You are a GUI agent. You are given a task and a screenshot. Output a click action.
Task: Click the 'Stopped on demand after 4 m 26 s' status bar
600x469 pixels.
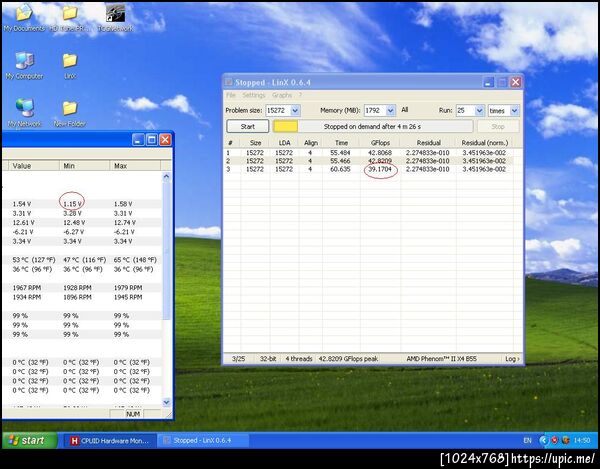coord(372,126)
